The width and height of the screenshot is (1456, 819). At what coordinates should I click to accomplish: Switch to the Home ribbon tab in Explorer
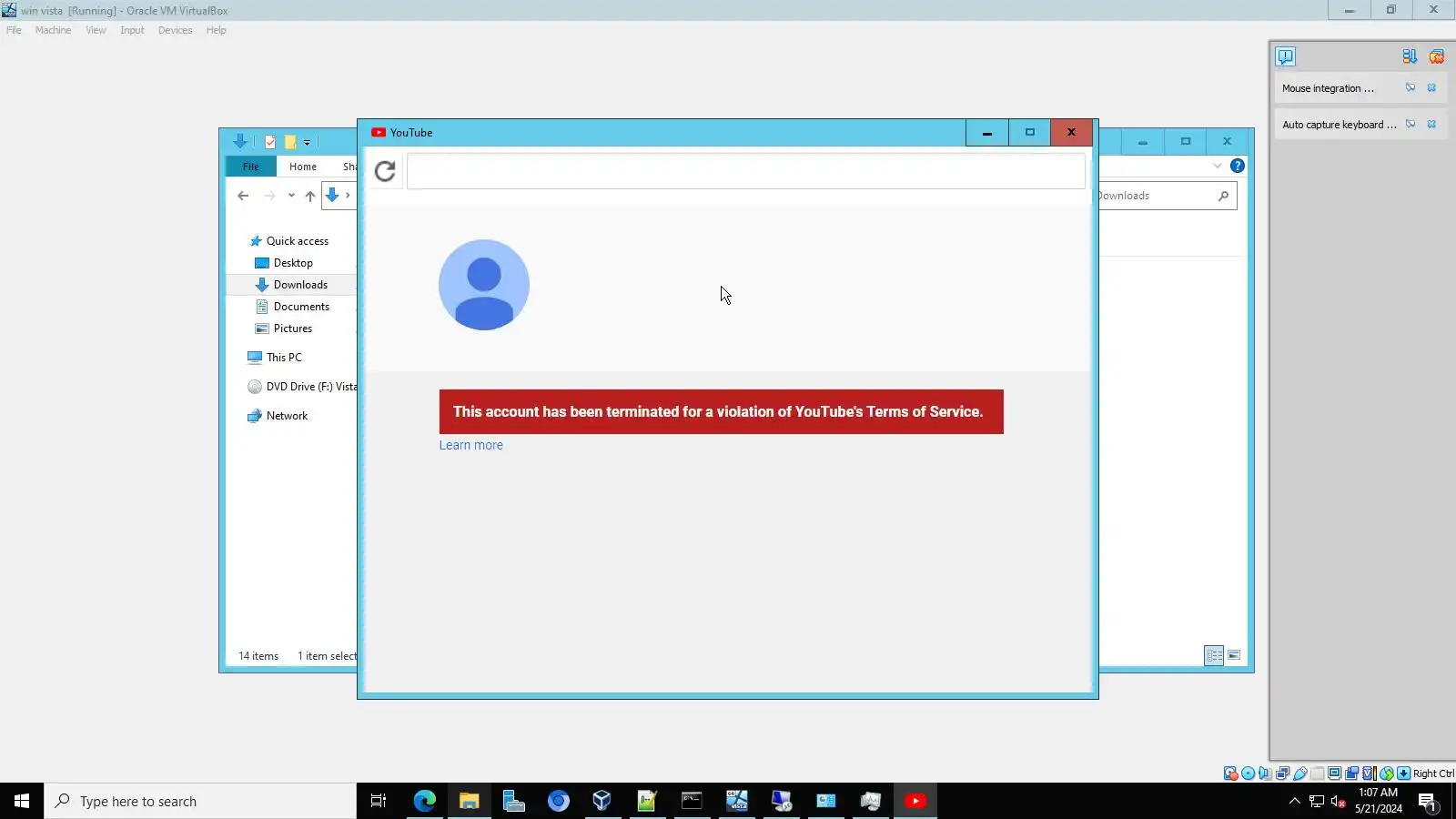coord(303,167)
